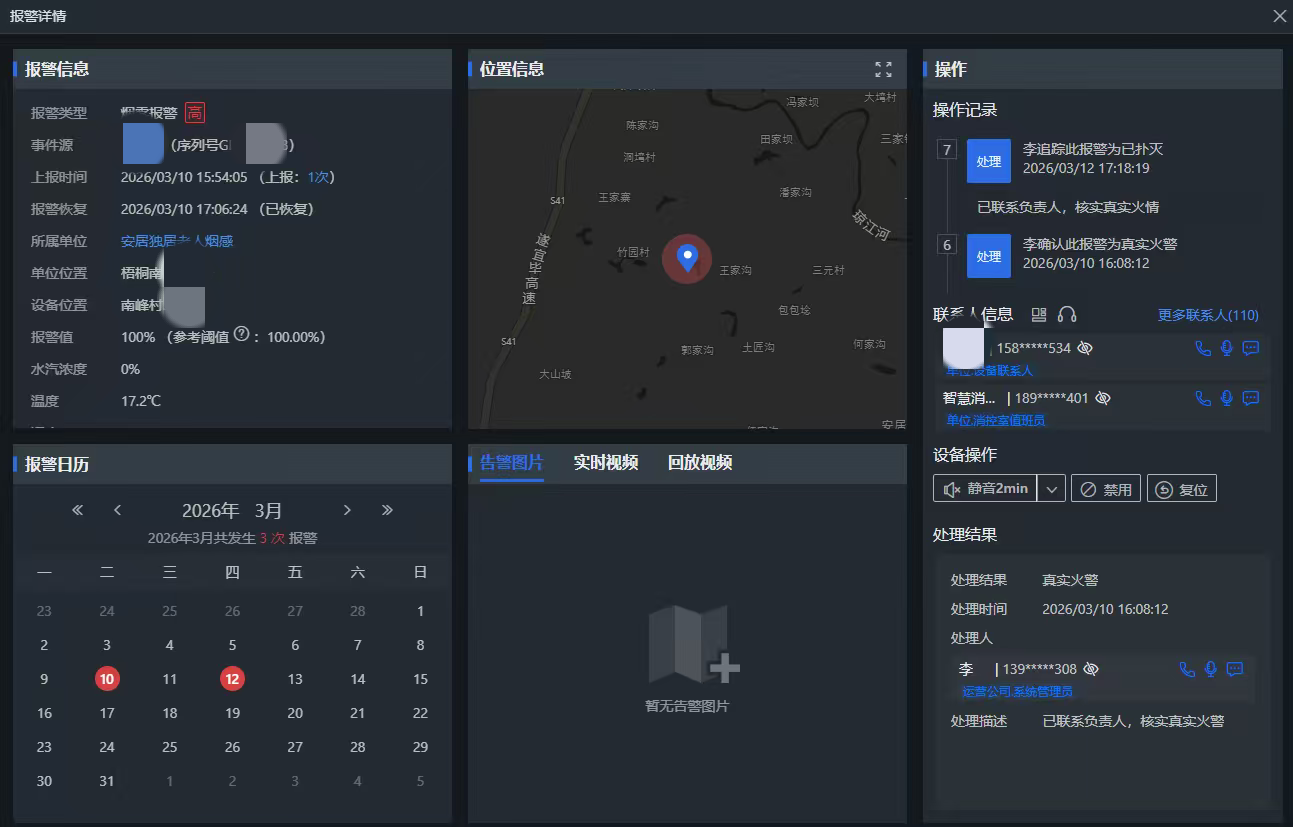Unmask handler phone number 139*****308
Image resolution: width=1293 pixels, height=827 pixels.
[1091, 669]
